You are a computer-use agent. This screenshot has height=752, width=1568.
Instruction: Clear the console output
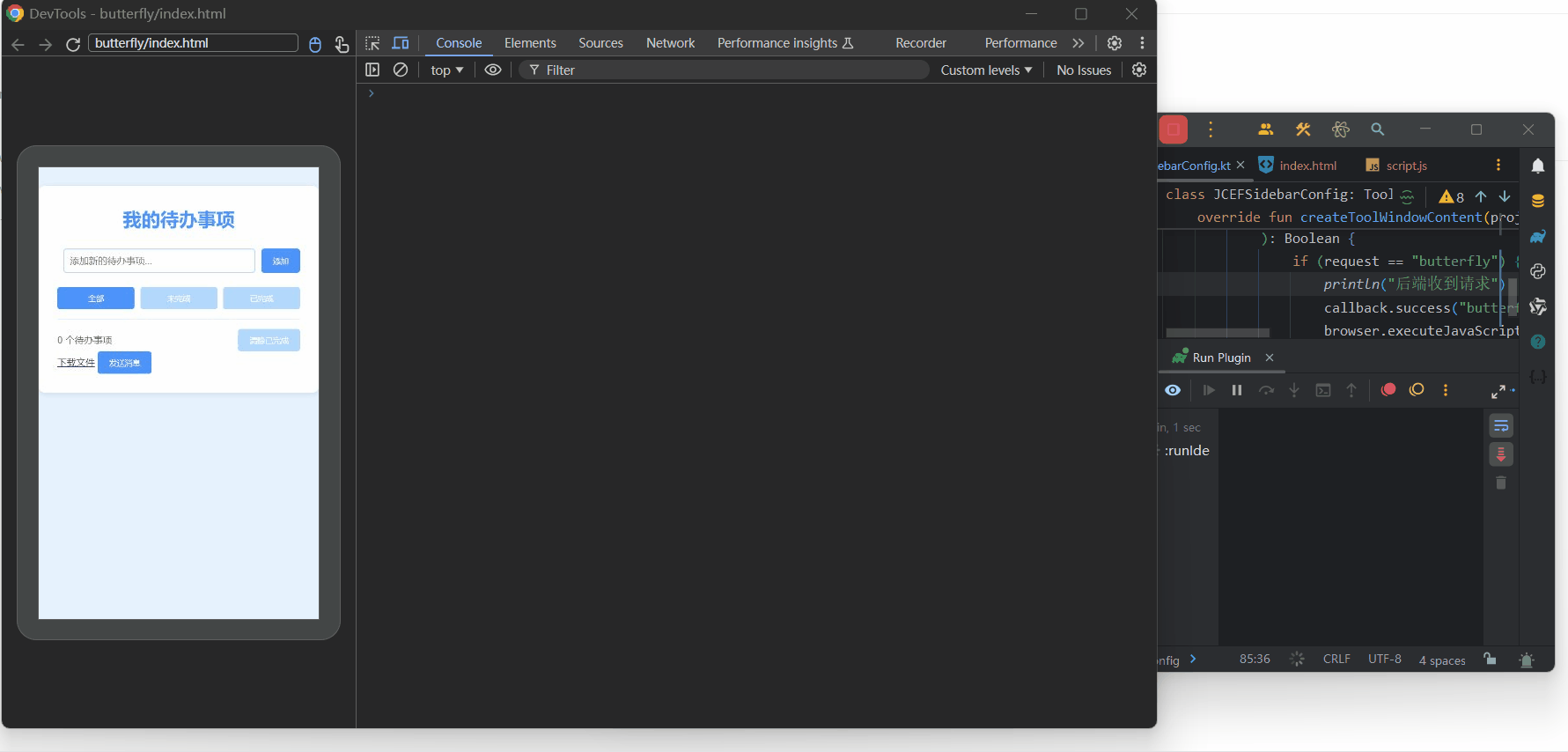click(401, 70)
